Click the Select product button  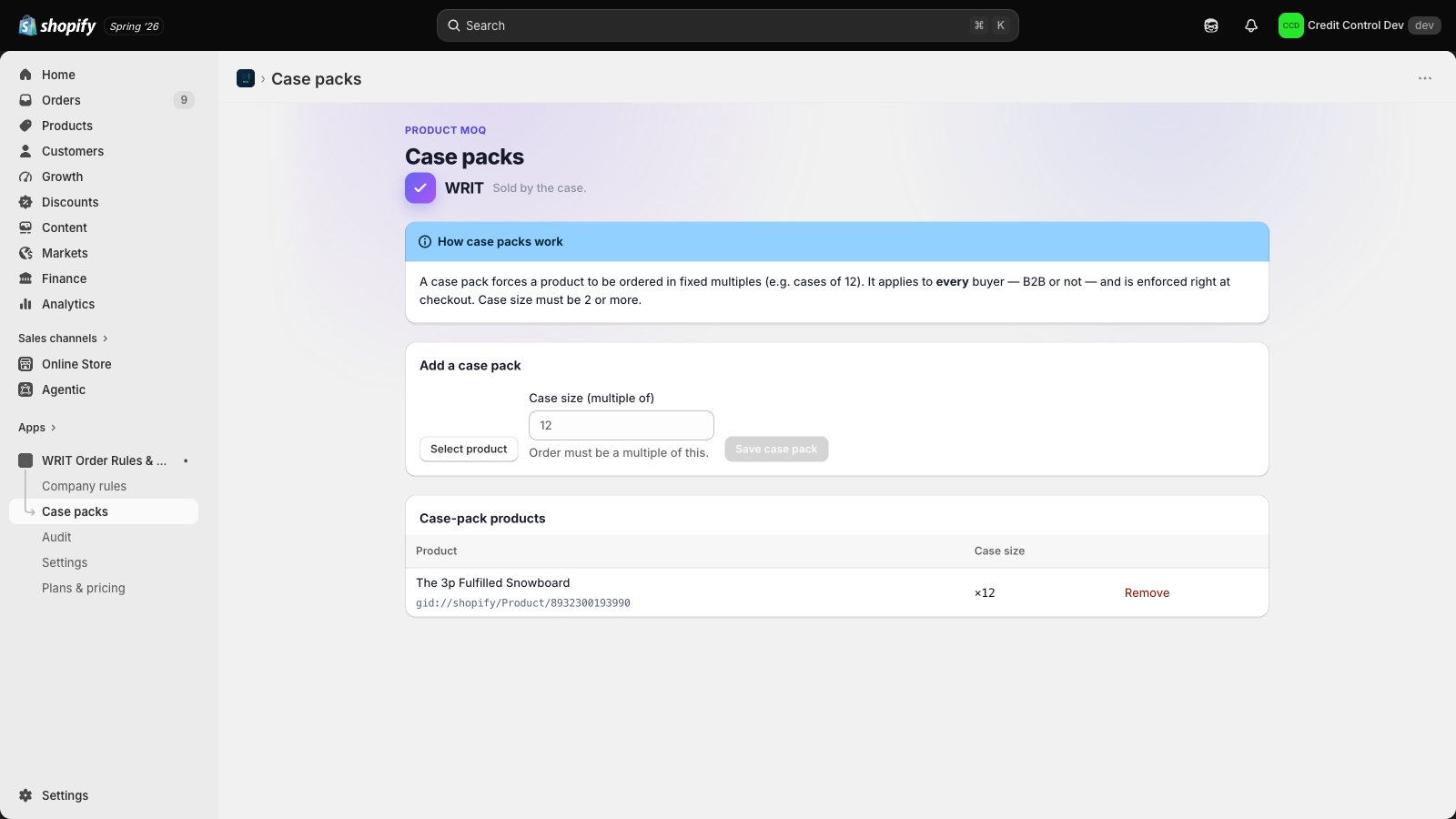tap(469, 450)
